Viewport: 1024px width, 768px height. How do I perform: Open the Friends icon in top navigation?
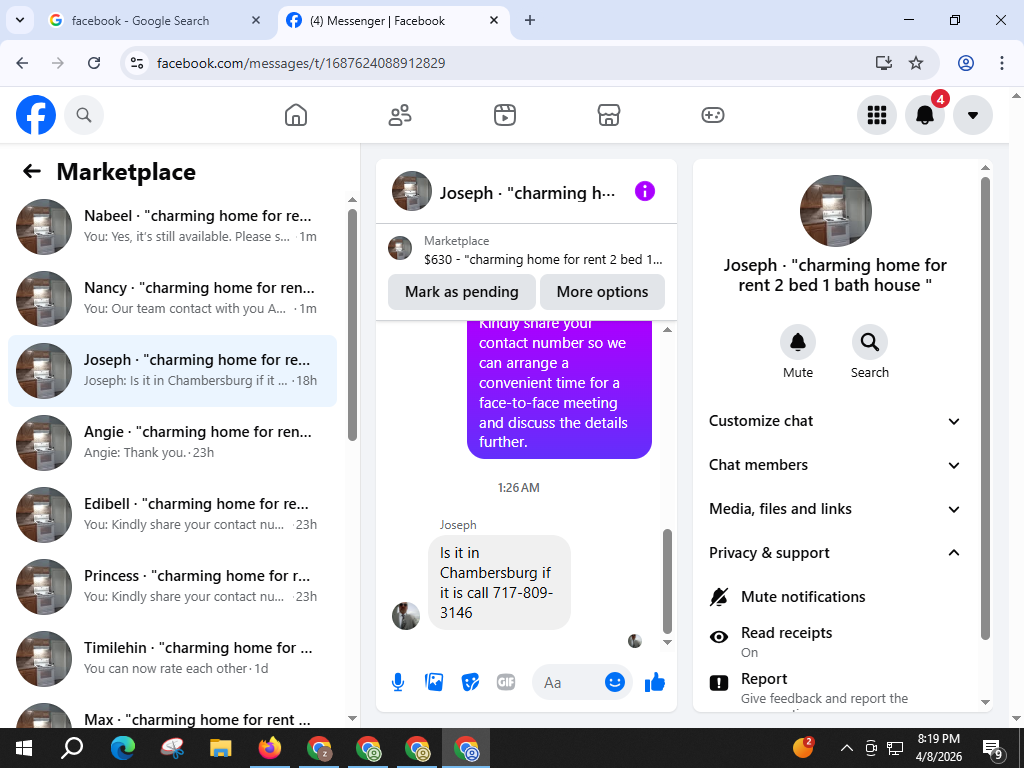pos(400,115)
